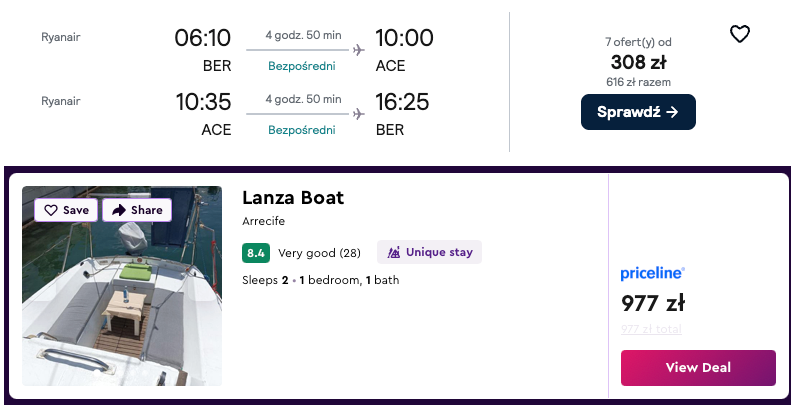Click the airplane icon on the 10:35 flight
The image size is (791, 406).
pos(359,113)
